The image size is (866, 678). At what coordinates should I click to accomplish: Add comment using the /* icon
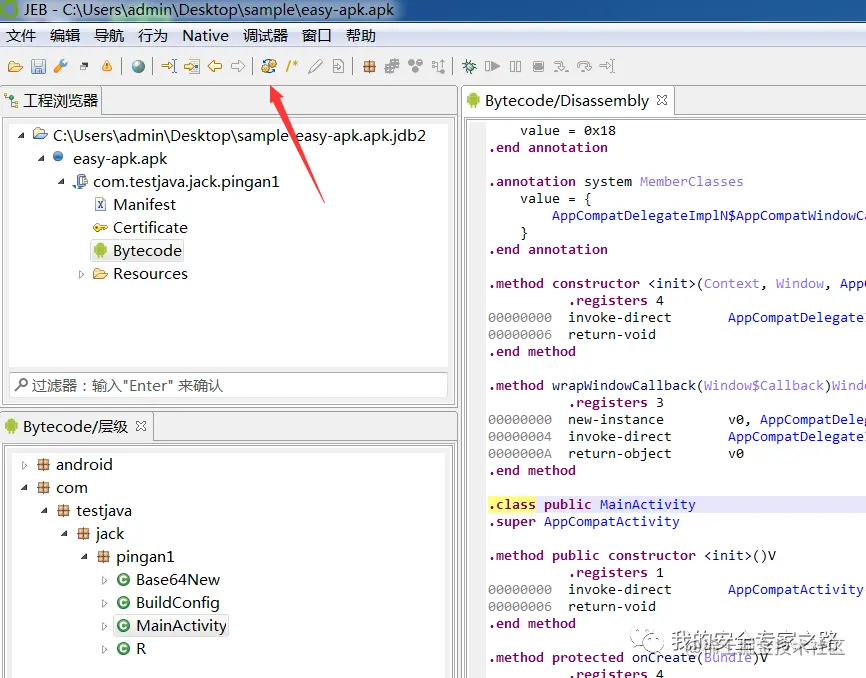click(292, 67)
